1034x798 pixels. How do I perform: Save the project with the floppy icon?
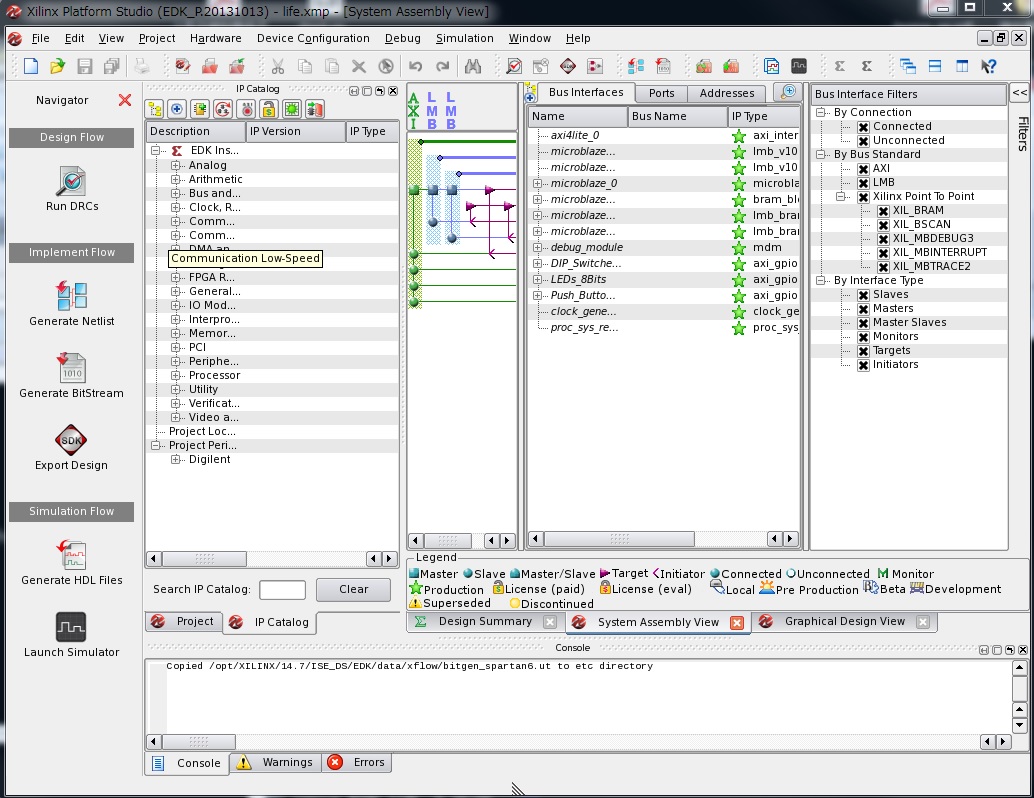click(x=84, y=66)
